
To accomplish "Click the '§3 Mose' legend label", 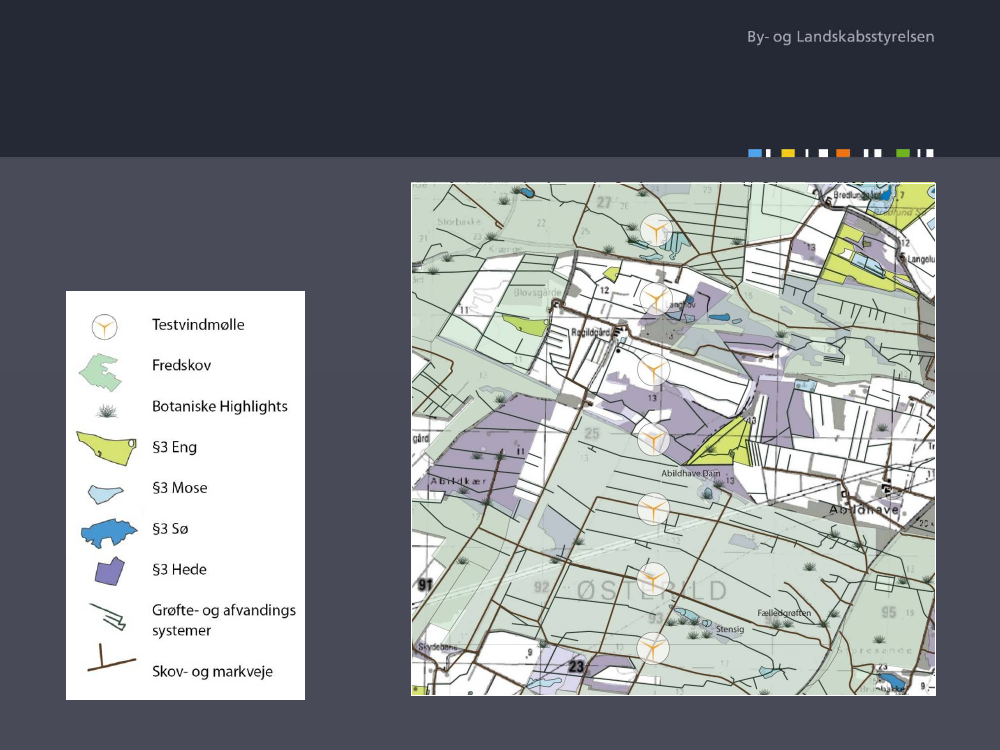I will click(x=179, y=488).
